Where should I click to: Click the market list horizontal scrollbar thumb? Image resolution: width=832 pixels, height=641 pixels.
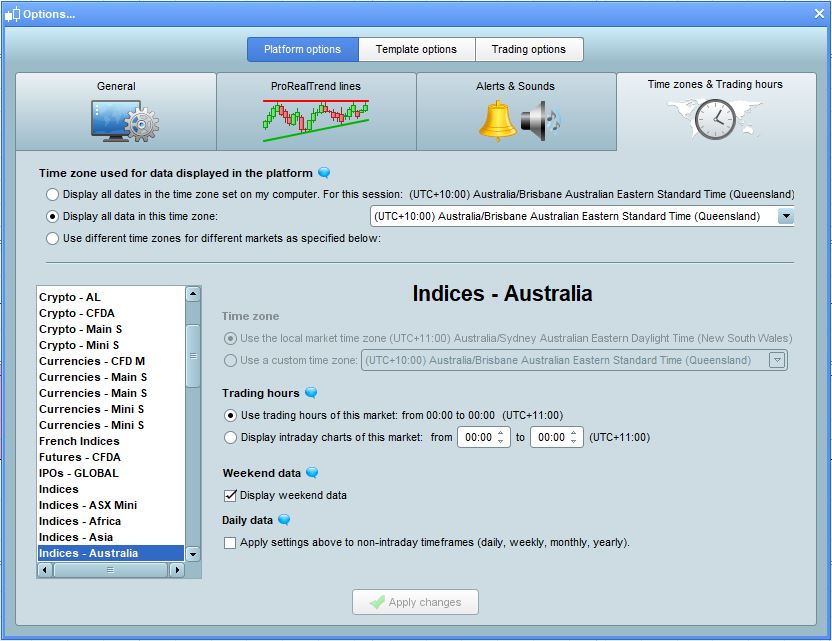(x=110, y=570)
